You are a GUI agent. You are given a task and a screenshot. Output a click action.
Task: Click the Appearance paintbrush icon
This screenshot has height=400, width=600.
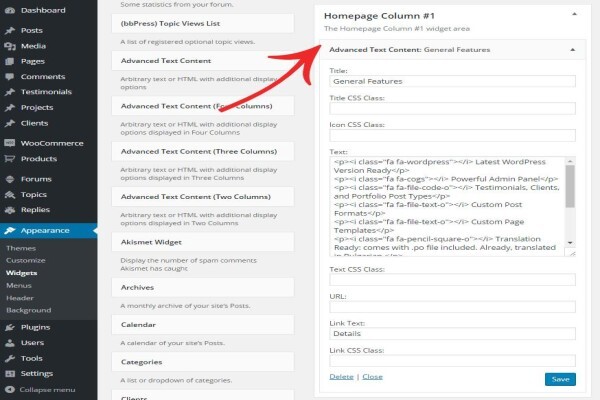[x=10, y=230]
